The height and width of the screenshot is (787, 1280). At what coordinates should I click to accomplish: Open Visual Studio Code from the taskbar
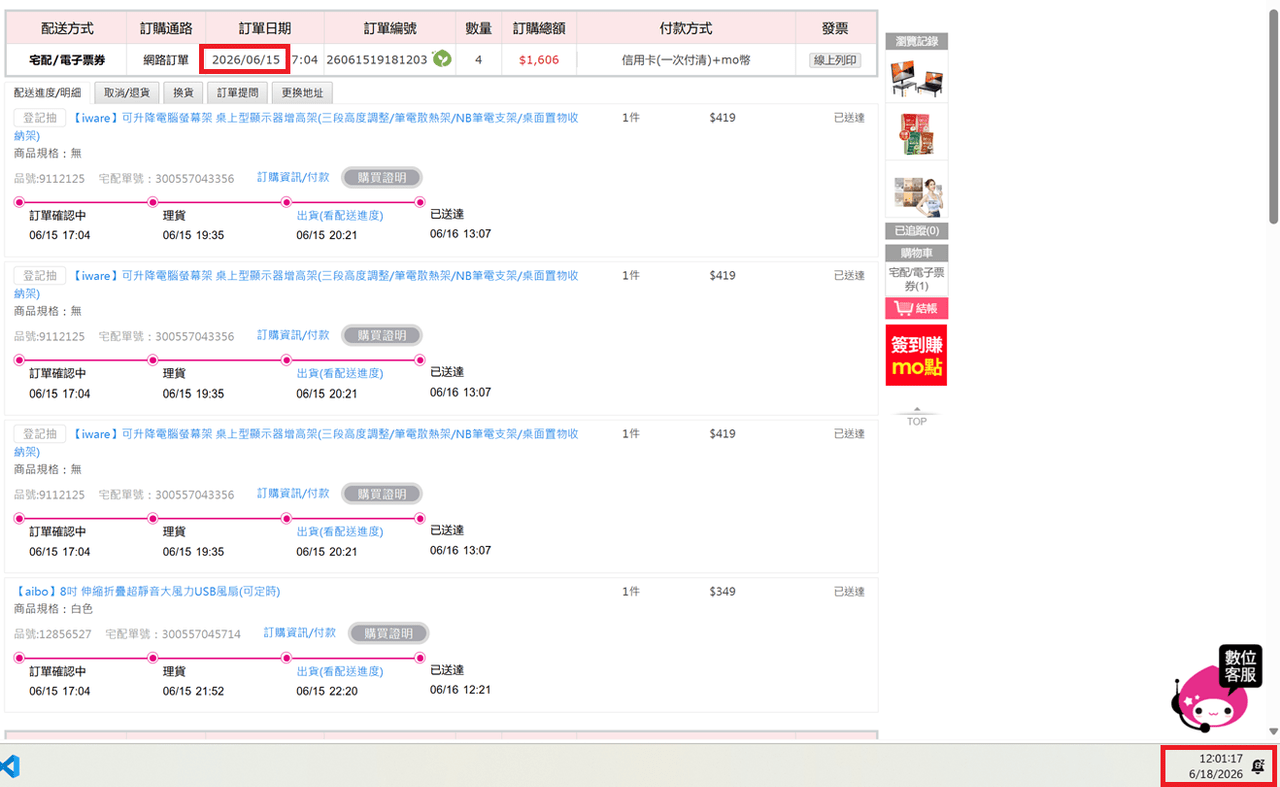pos(9,767)
